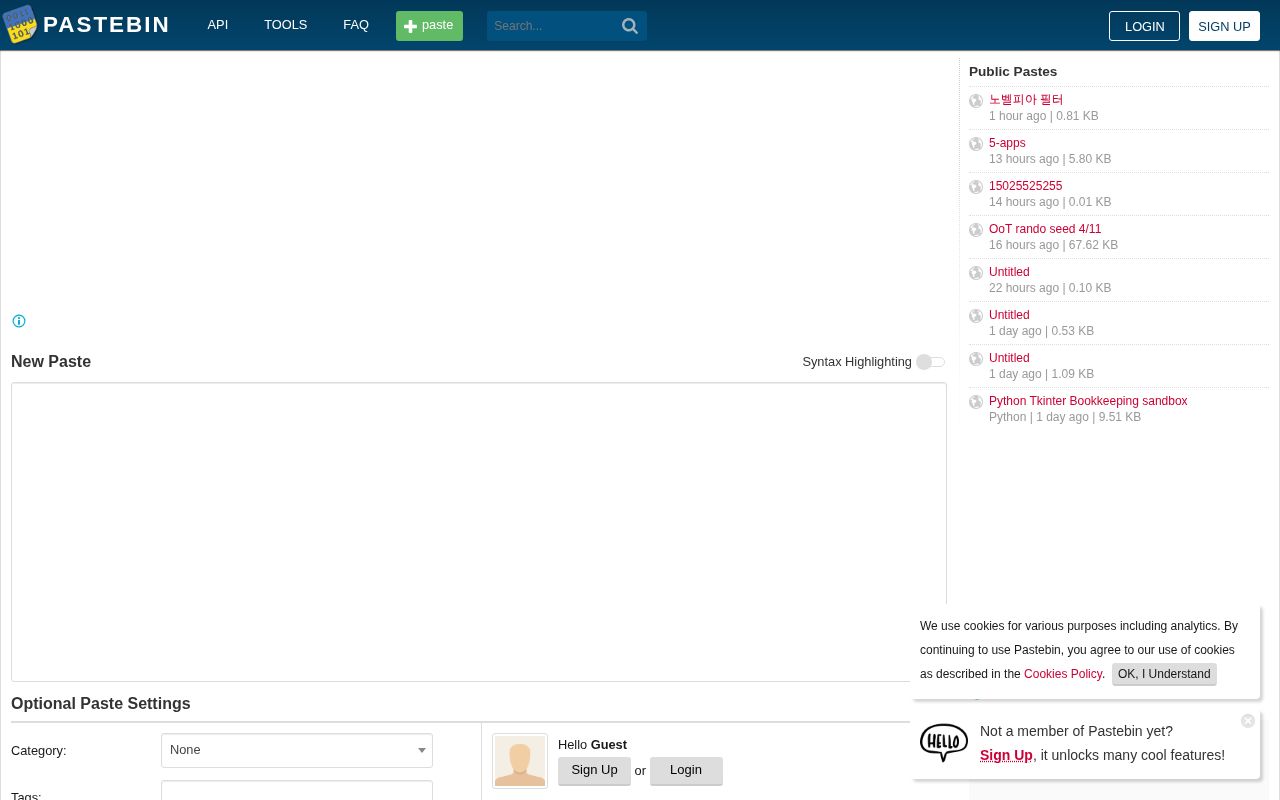Open the TOOLS menu
The width and height of the screenshot is (1280, 800).
(285, 24)
